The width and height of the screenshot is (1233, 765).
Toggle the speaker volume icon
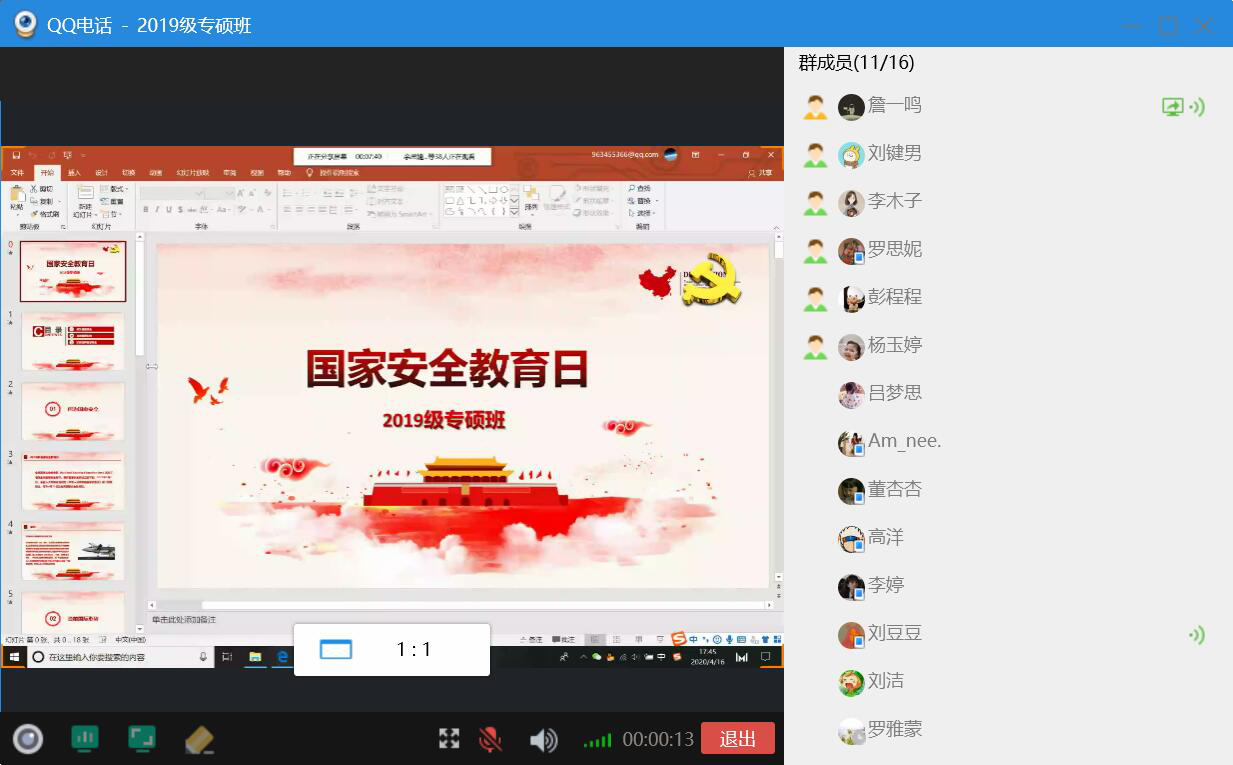543,740
